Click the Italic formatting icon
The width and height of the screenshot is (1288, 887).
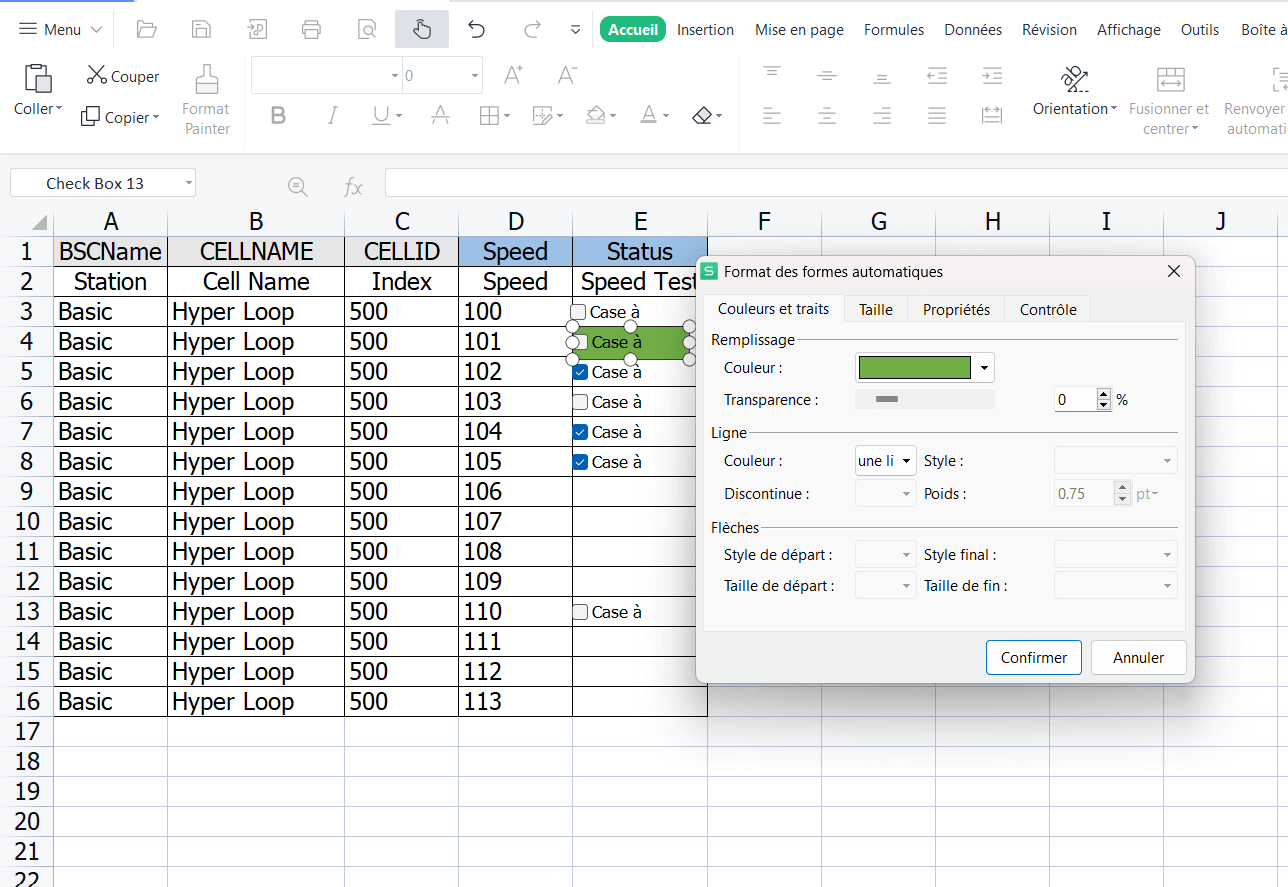[x=332, y=116]
